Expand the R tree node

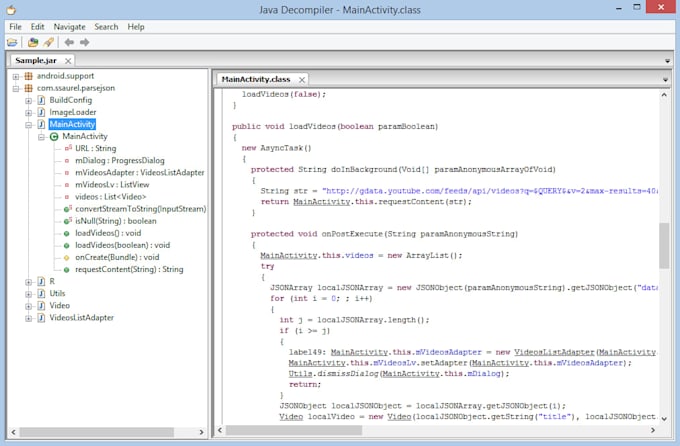point(29,282)
